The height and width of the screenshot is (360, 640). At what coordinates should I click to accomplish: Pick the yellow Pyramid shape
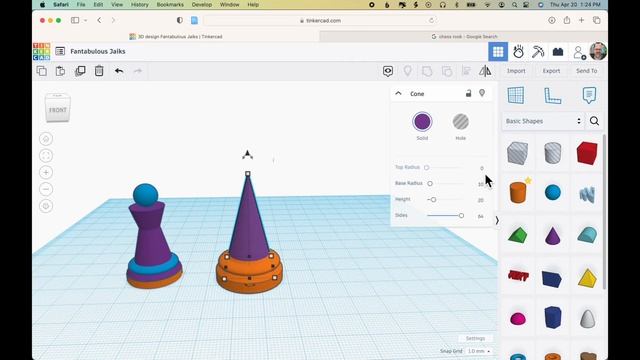click(x=587, y=278)
